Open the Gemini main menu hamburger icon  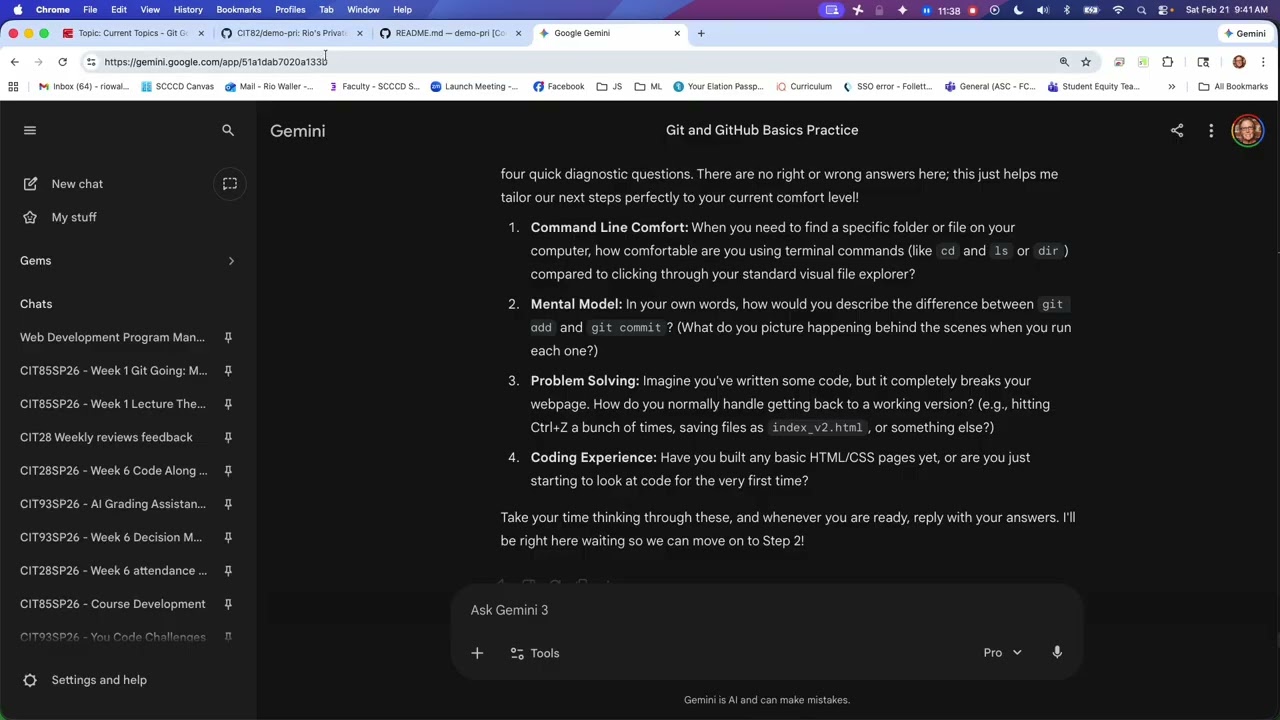tap(30, 130)
